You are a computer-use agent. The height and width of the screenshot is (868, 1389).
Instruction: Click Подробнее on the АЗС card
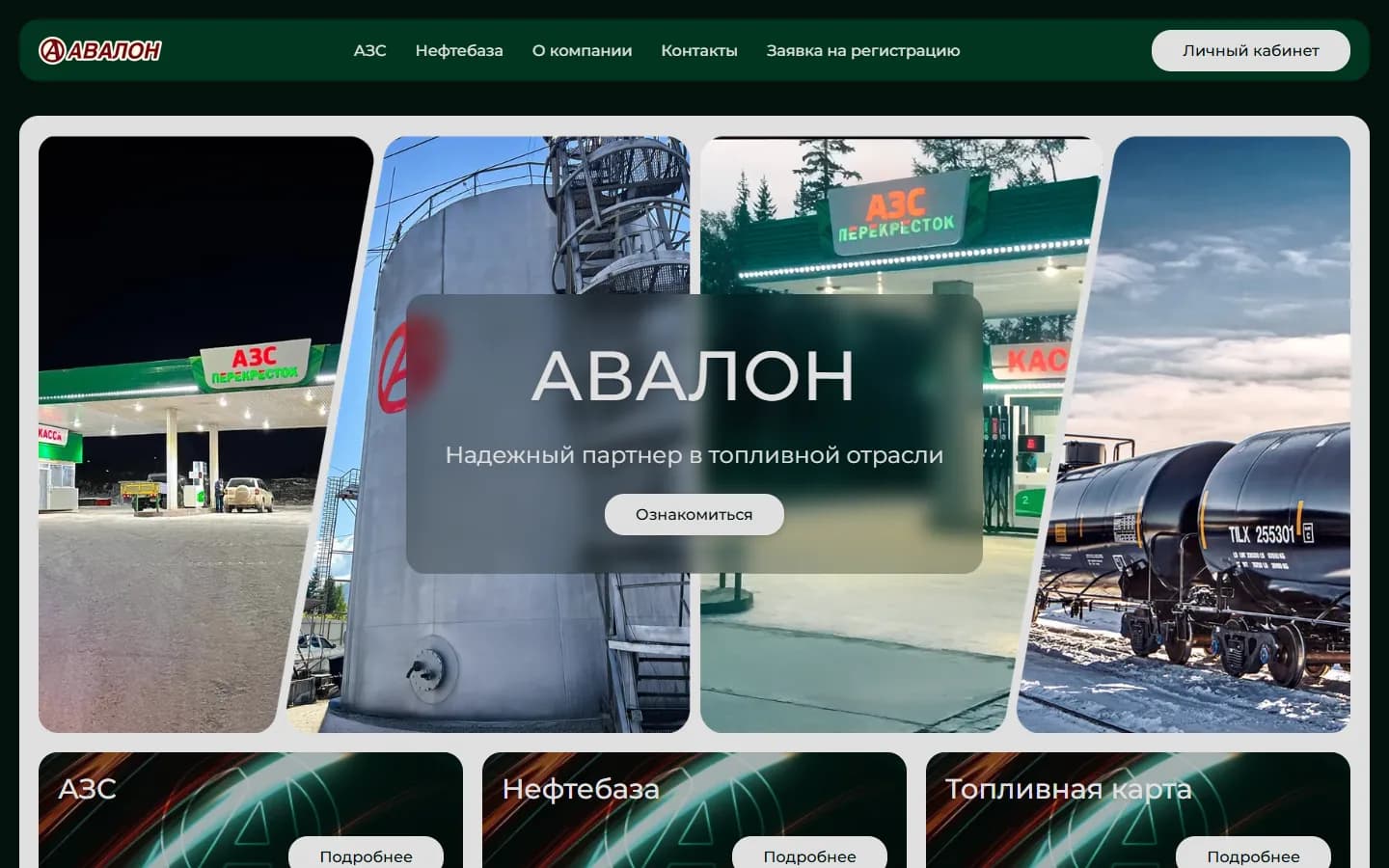pyautogui.click(x=367, y=853)
